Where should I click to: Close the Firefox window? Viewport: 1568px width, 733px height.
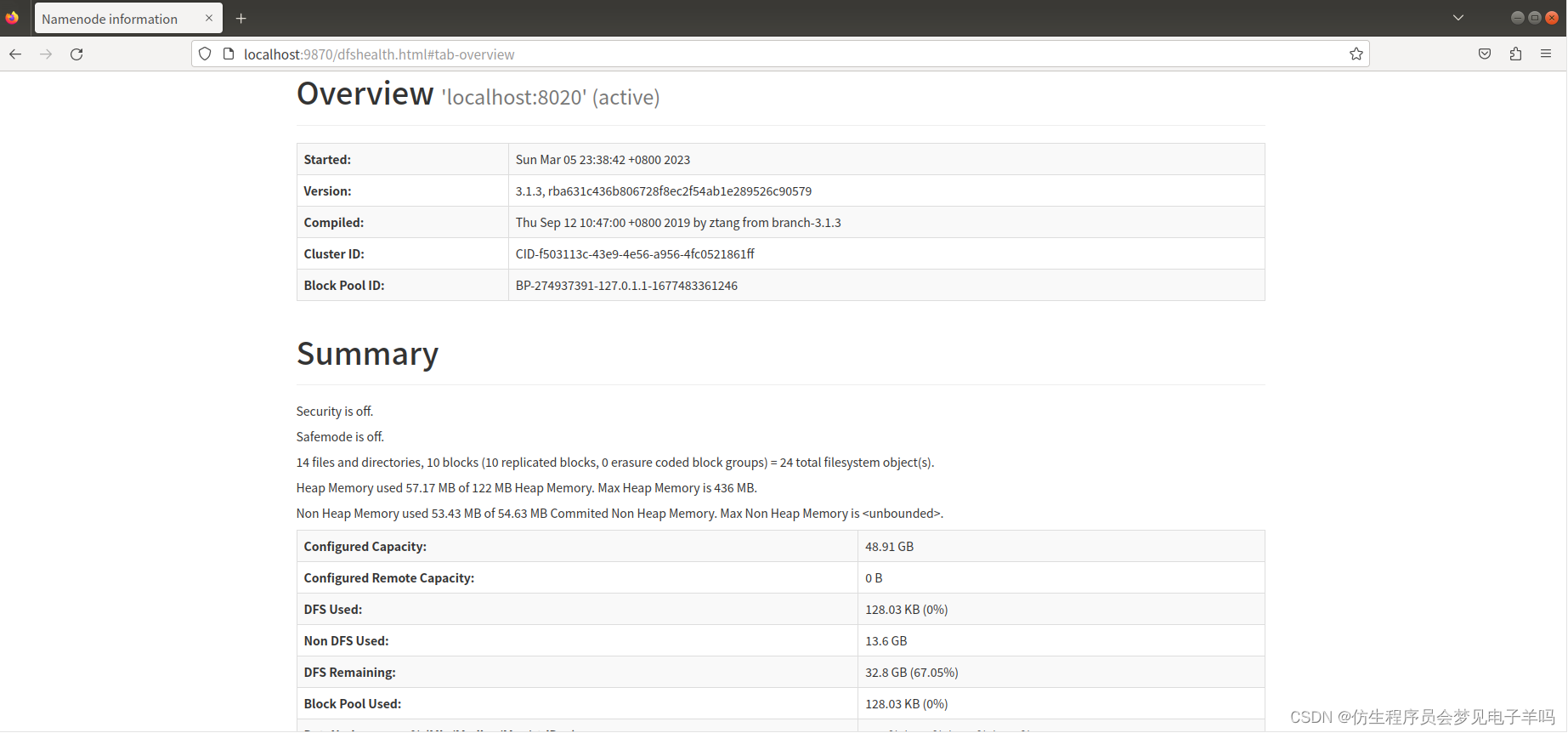tap(1551, 18)
